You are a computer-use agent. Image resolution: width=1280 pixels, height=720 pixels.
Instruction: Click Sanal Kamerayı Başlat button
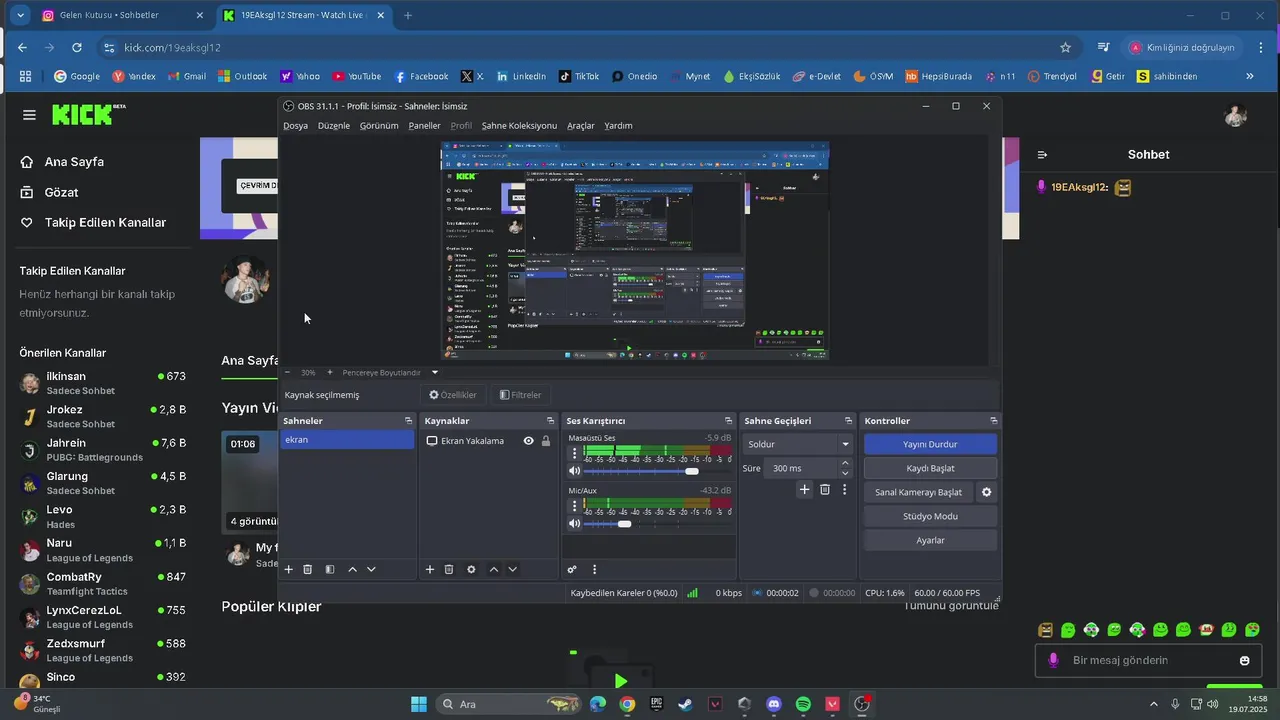click(x=918, y=492)
